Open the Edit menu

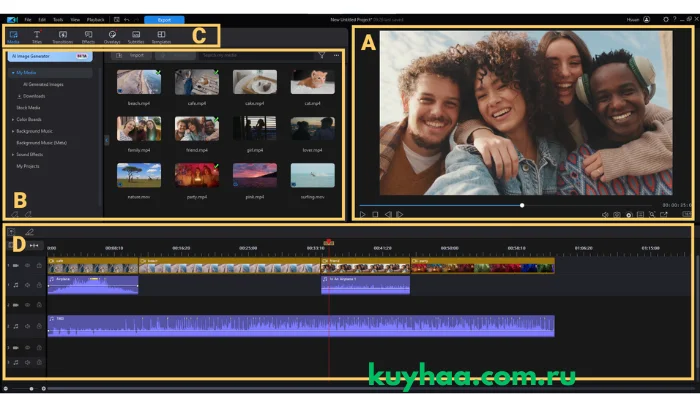point(42,20)
